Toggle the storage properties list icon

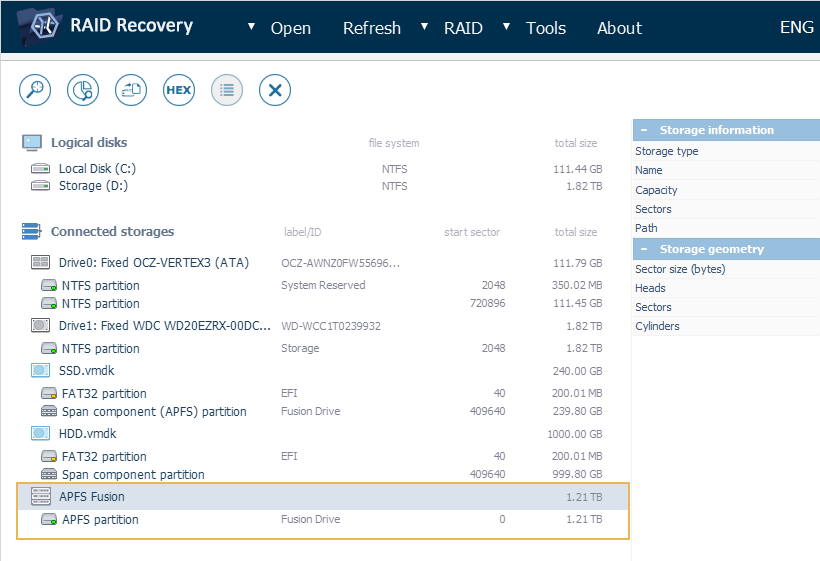(x=227, y=90)
